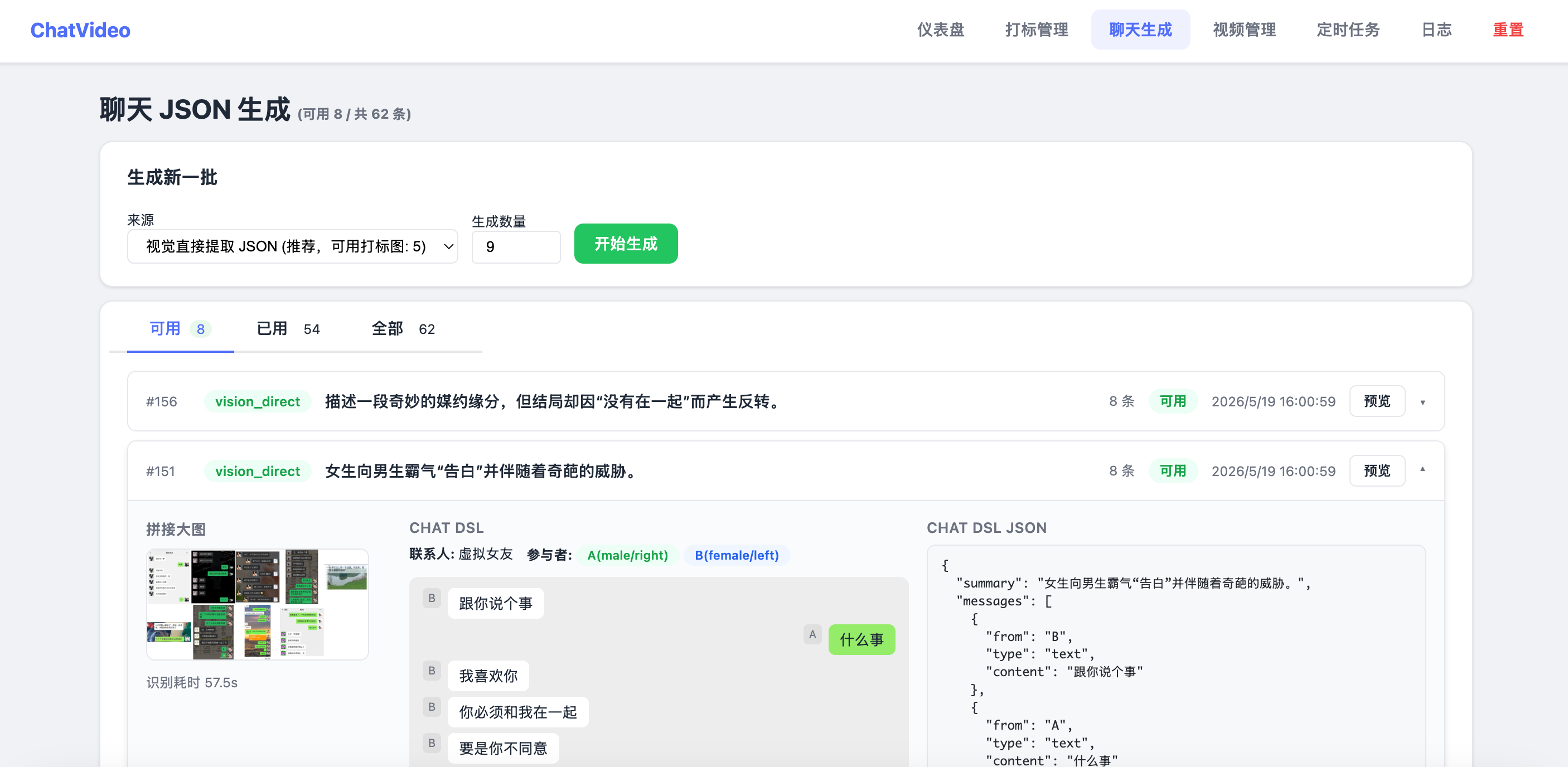The width and height of the screenshot is (1568, 767).
Task: Click the 识别耗时 57.5s label
Action: pos(192,682)
